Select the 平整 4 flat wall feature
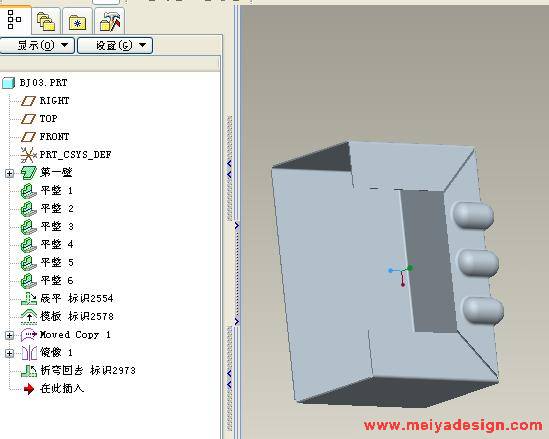Image resolution: width=549 pixels, height=439 pixels. [57, 244]
